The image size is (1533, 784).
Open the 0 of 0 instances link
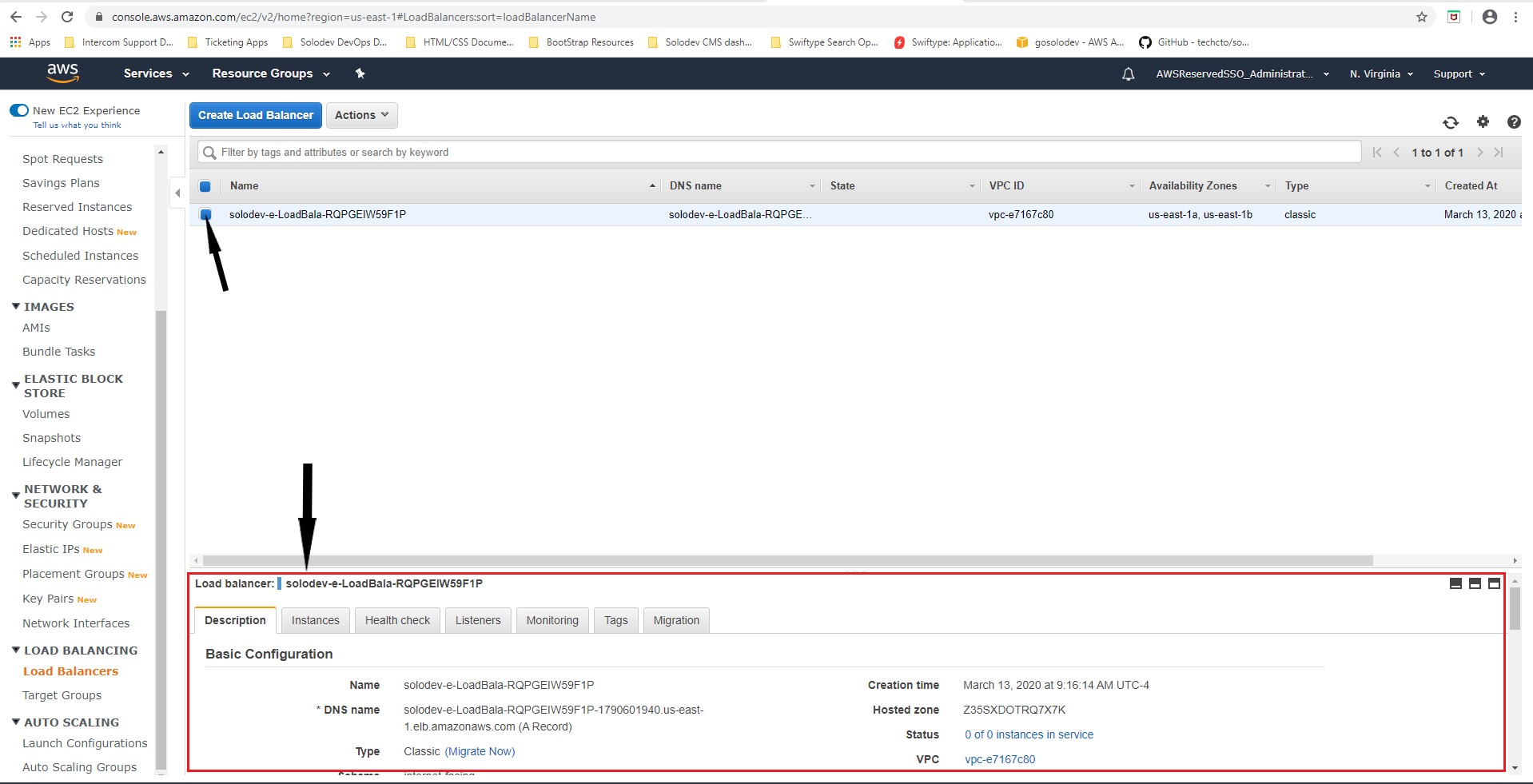[1029, 734]
